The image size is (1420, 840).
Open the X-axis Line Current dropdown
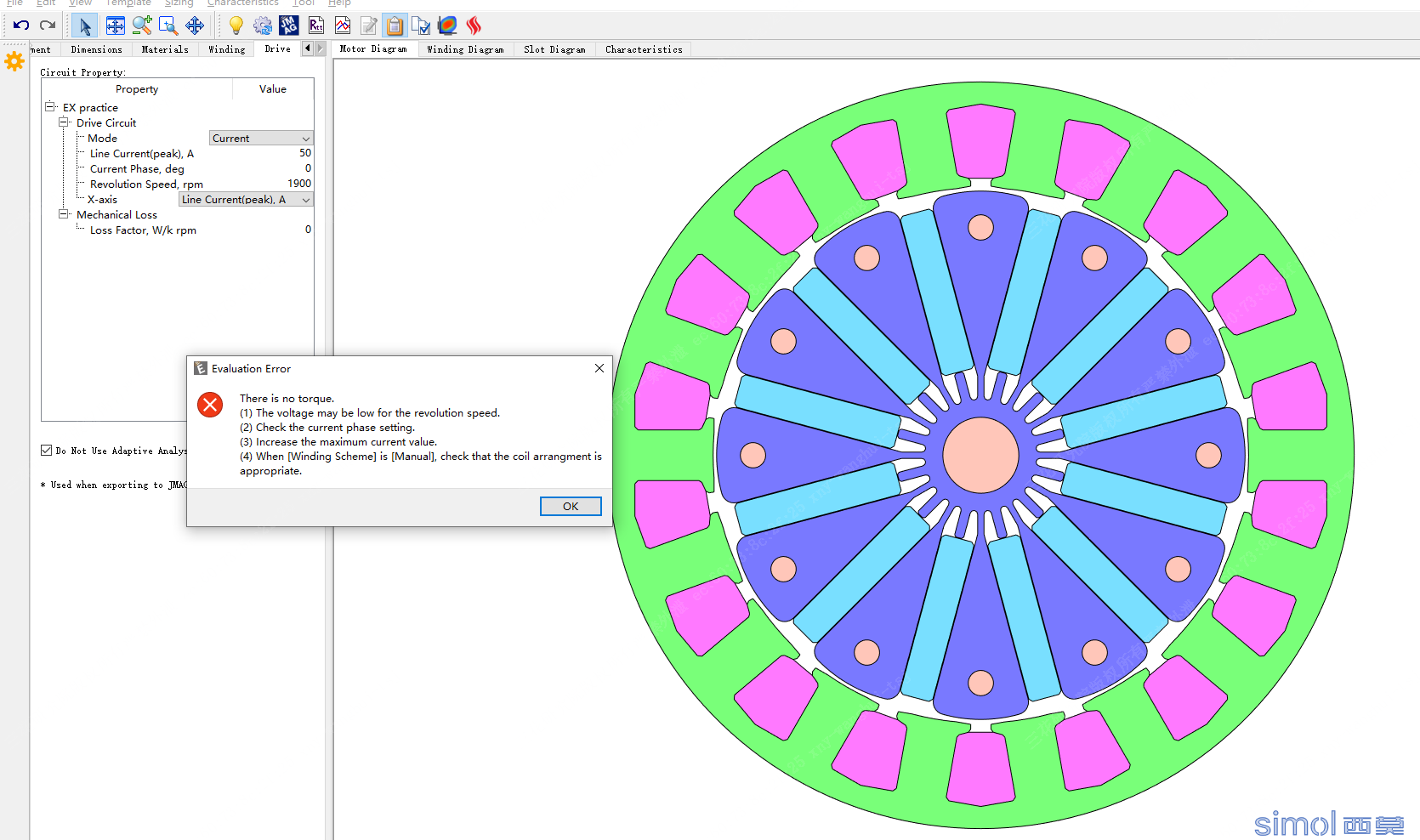coord(246,199)
